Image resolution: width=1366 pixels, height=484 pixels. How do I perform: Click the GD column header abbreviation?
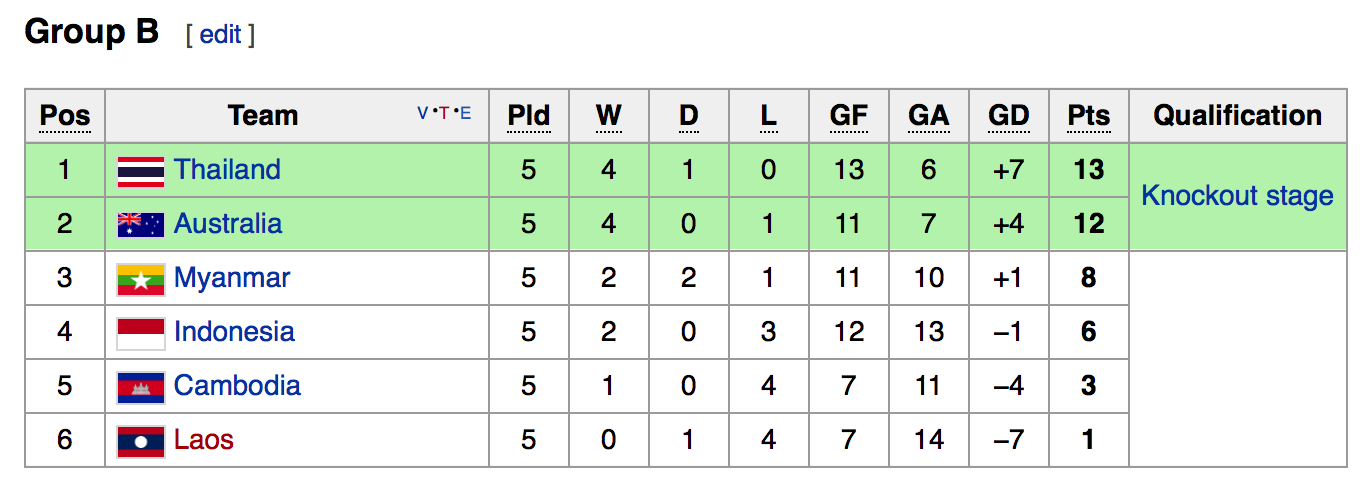[x=1008, y=116]
